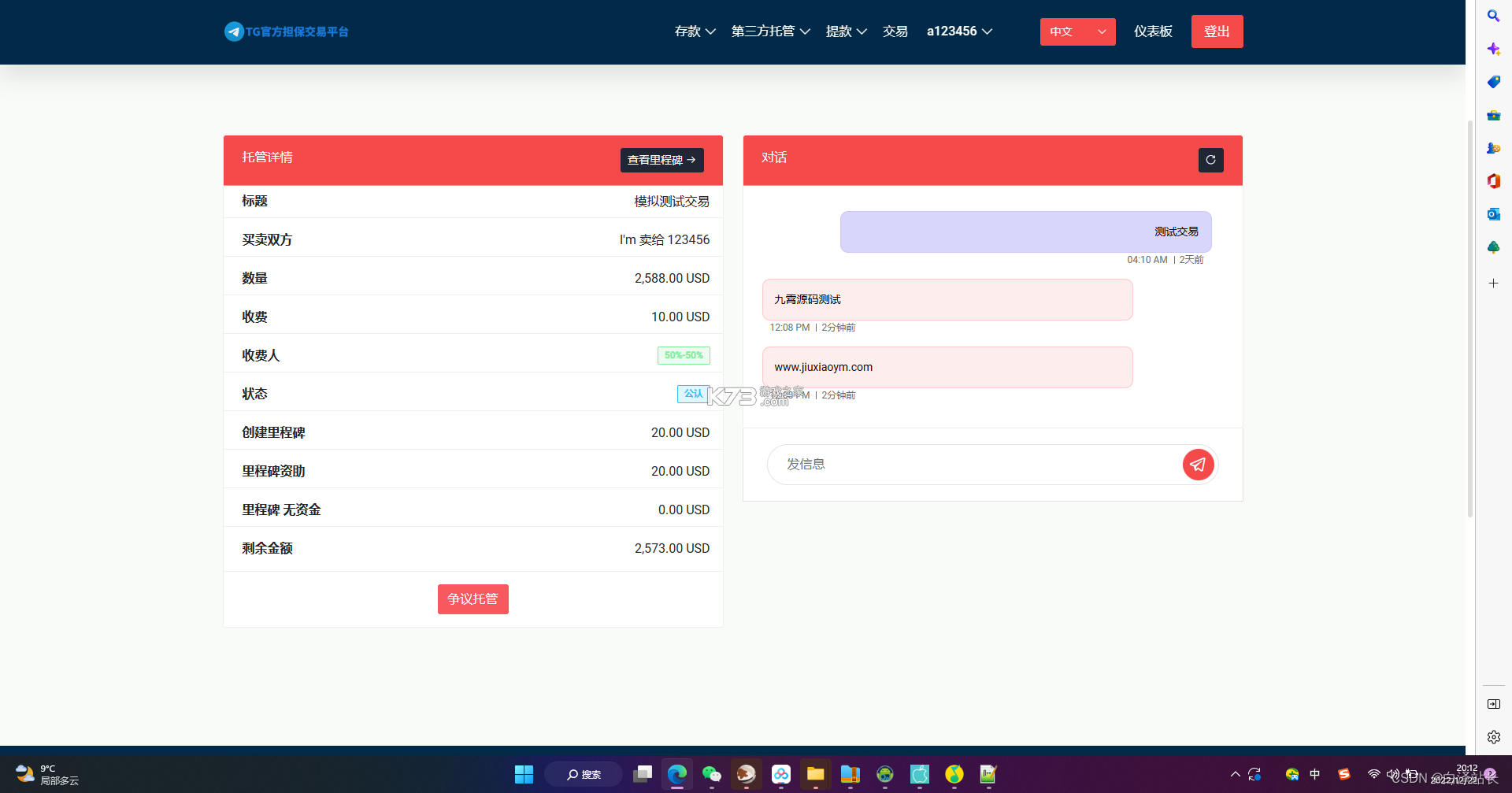Image resolution: width=1512 pixels, height=793 pixels.
Task: Send message with paper plane button
Action: click(1198, 465)
